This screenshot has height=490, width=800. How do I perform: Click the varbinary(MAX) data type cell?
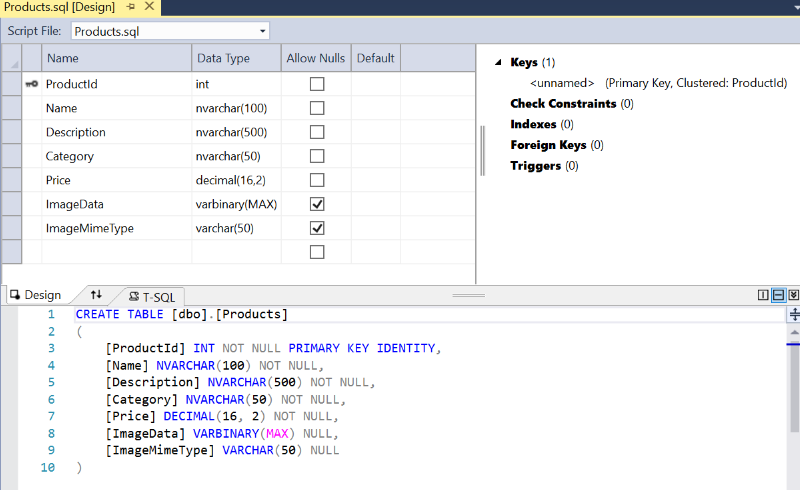[236, 204]
